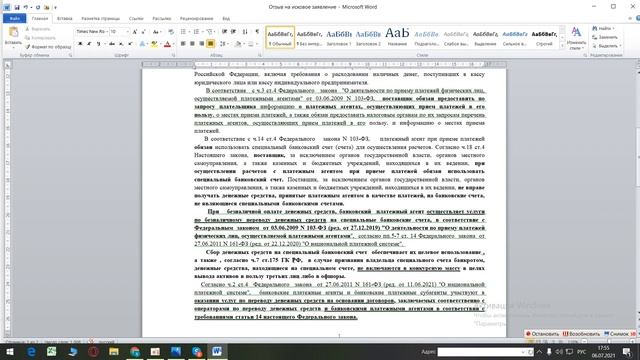The width and height of the screenshot is (640, 360).
Task: Redo the last action
Action: tap(38, 7)
